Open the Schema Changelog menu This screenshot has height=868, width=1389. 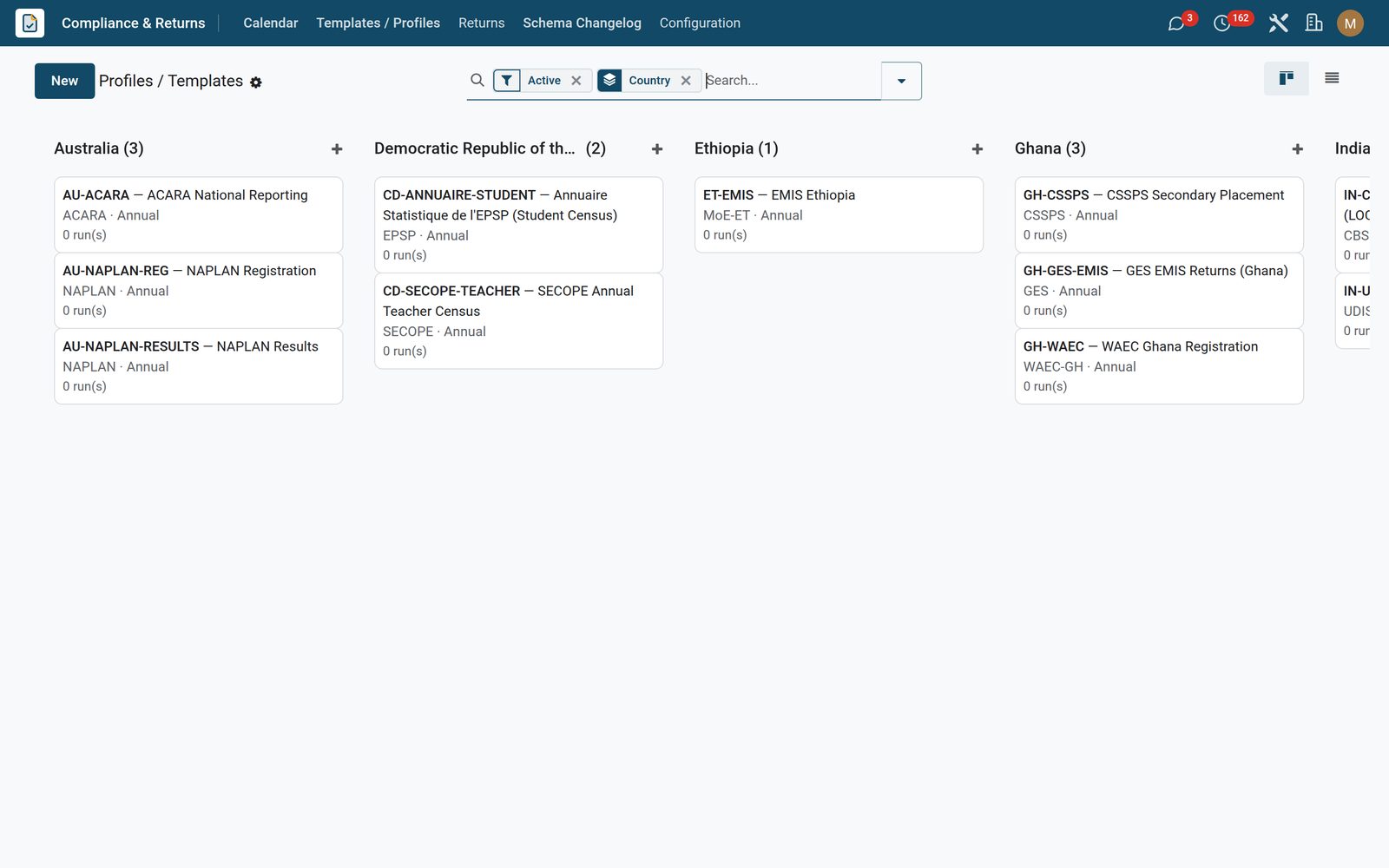click(582, 23)
